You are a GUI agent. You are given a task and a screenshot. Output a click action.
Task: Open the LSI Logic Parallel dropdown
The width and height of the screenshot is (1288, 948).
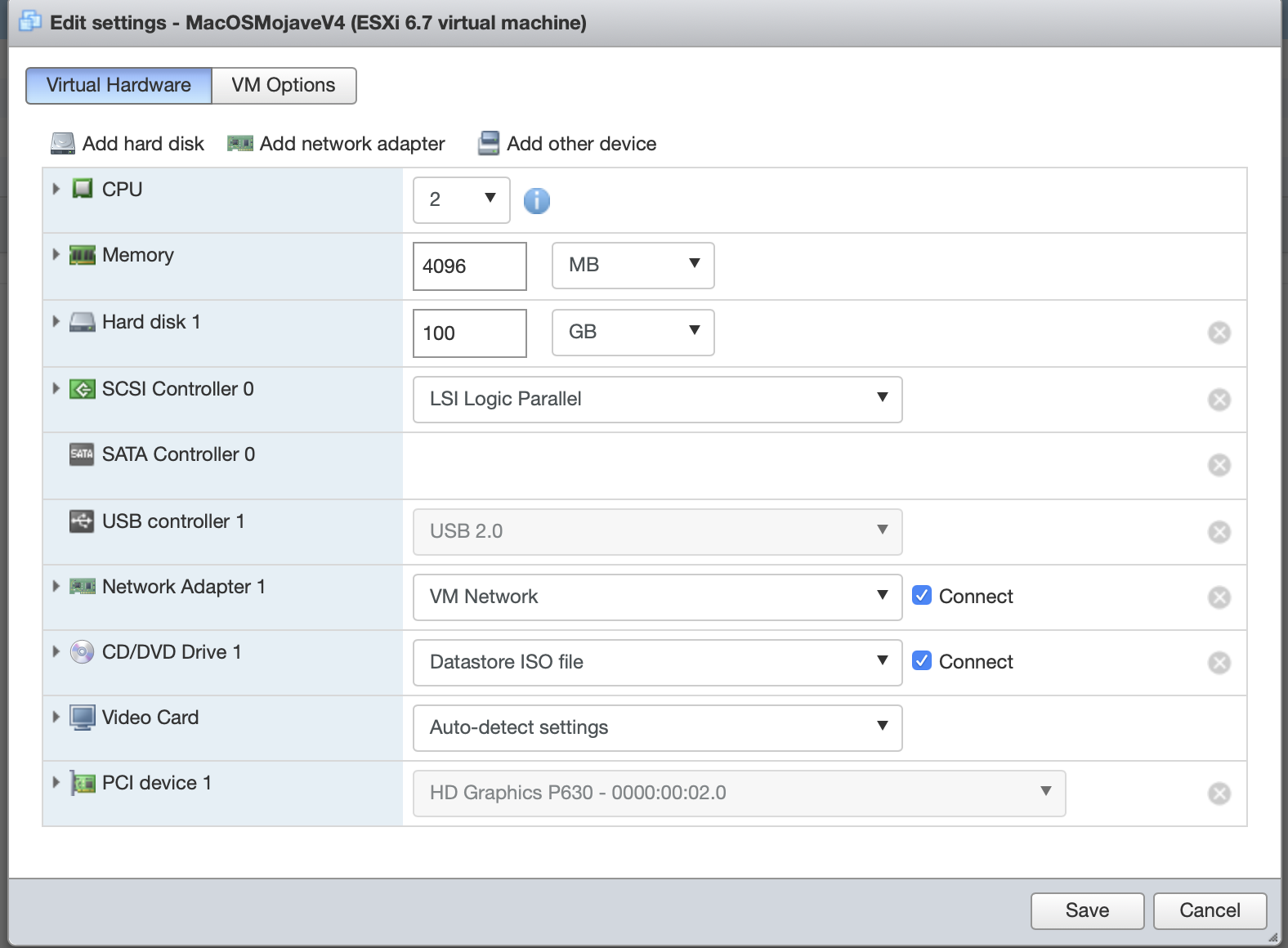pyautogui.click(x=658, y=400)
